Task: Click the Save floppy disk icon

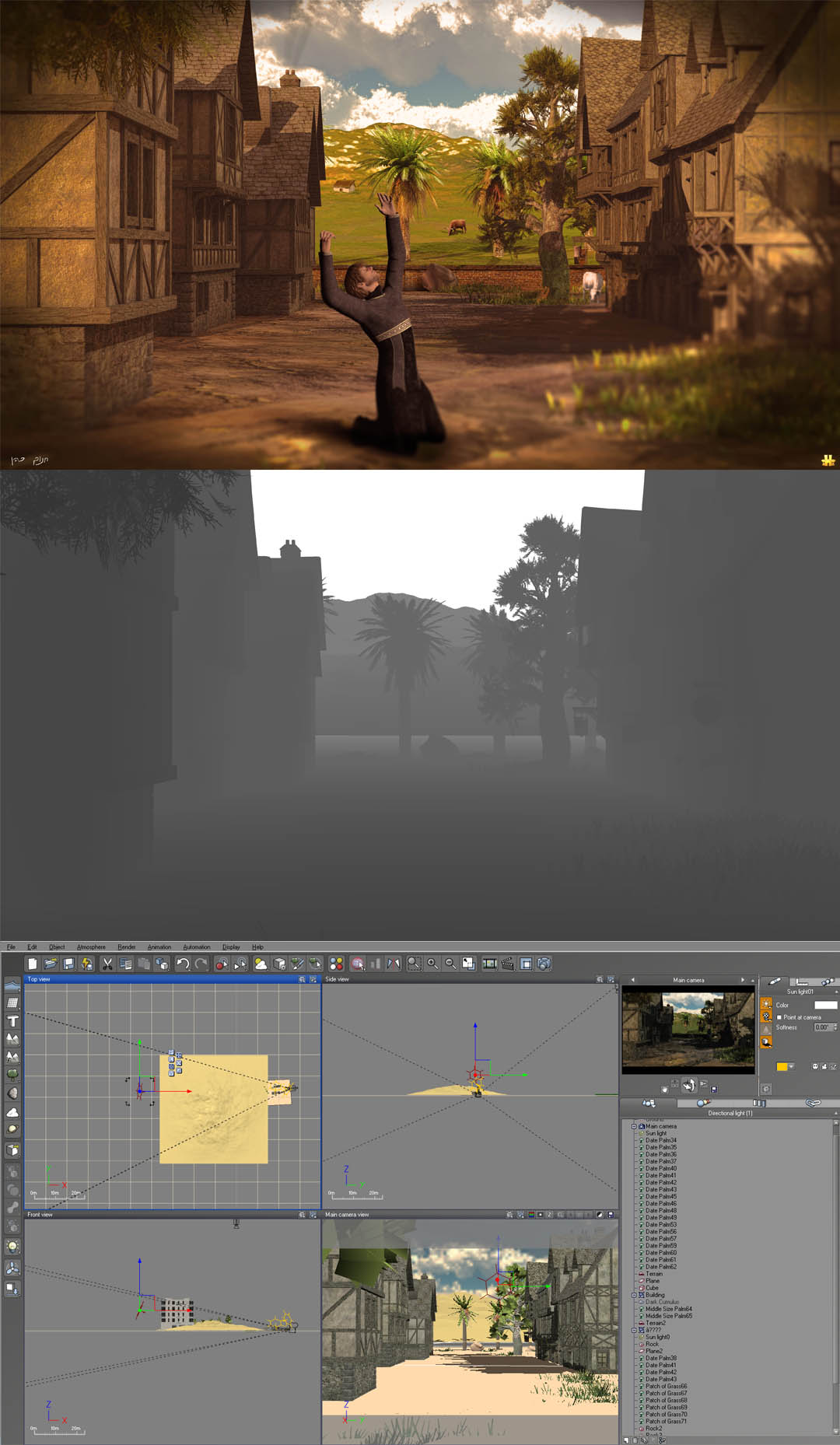Action: pos(68,964)
